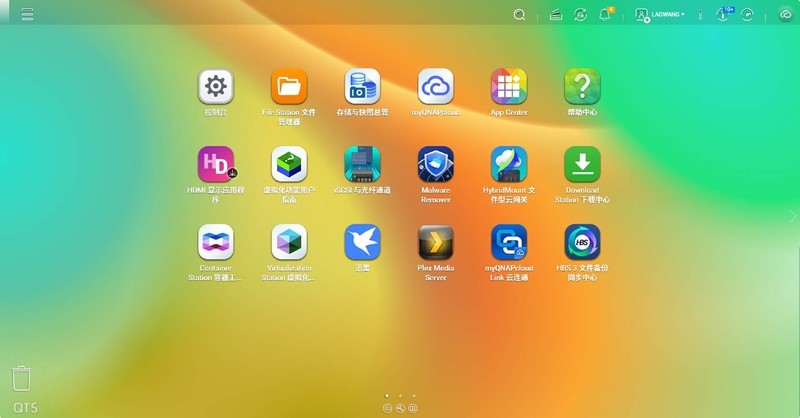Open the notification bell
Image resolution: width=800 pixels, height=418 pixels.
tap(605, 15)
